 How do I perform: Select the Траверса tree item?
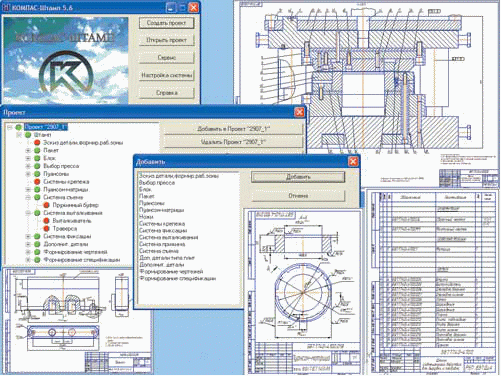coord(65,229)
